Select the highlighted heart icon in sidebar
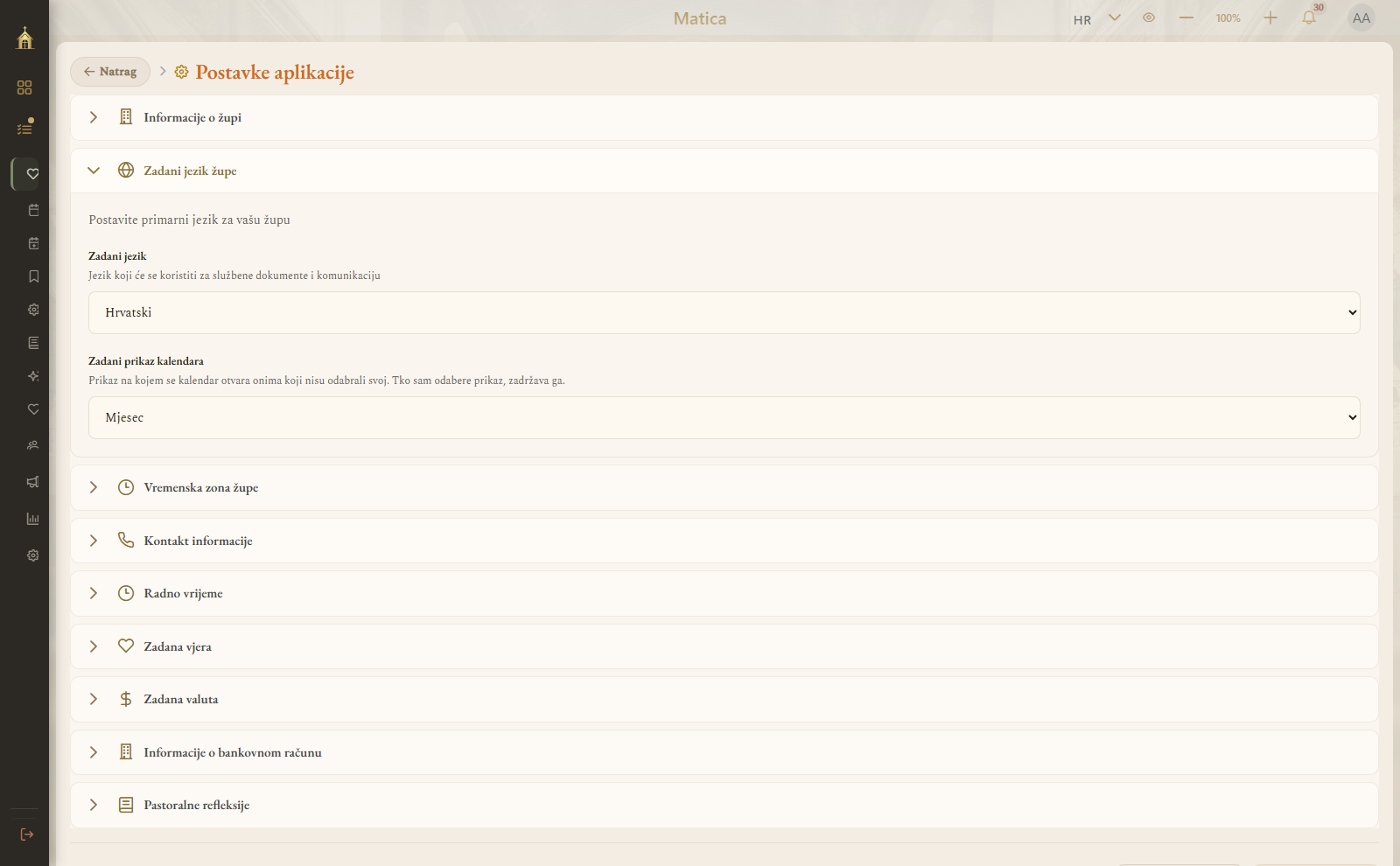This screenshot has width=1400, height=866. click(32, 174)
